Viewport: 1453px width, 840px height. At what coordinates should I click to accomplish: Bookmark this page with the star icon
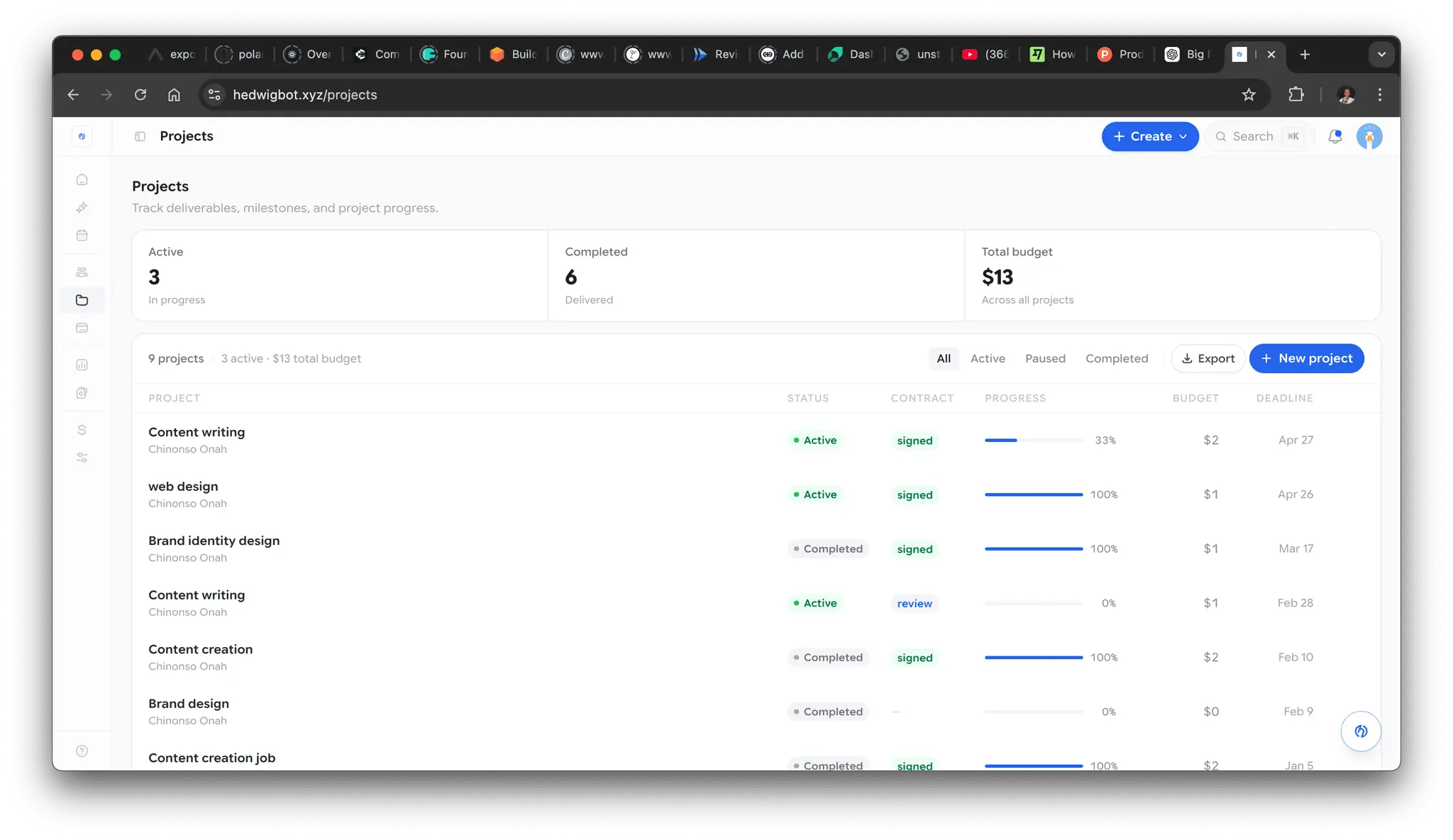[1249, 94]
